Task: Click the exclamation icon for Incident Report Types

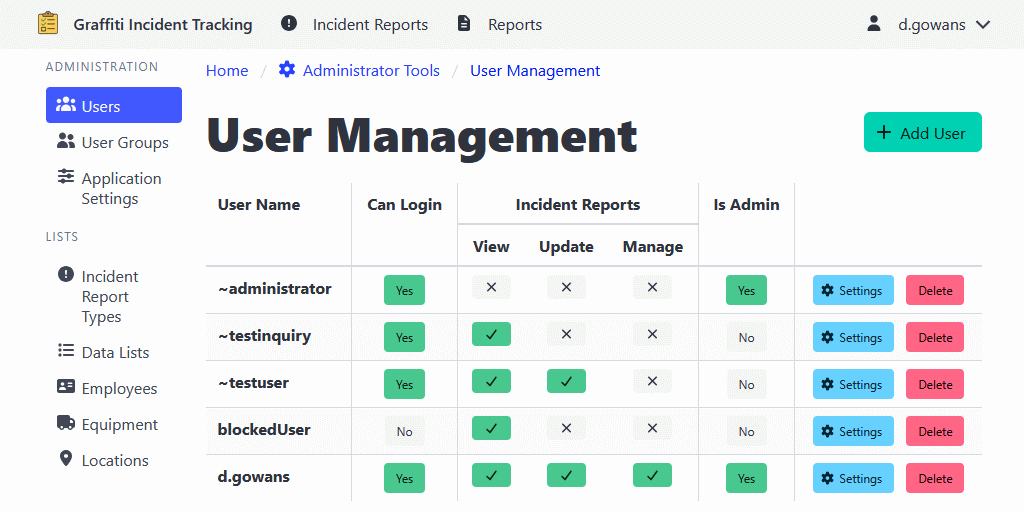Action: click(x=66, y=274)
